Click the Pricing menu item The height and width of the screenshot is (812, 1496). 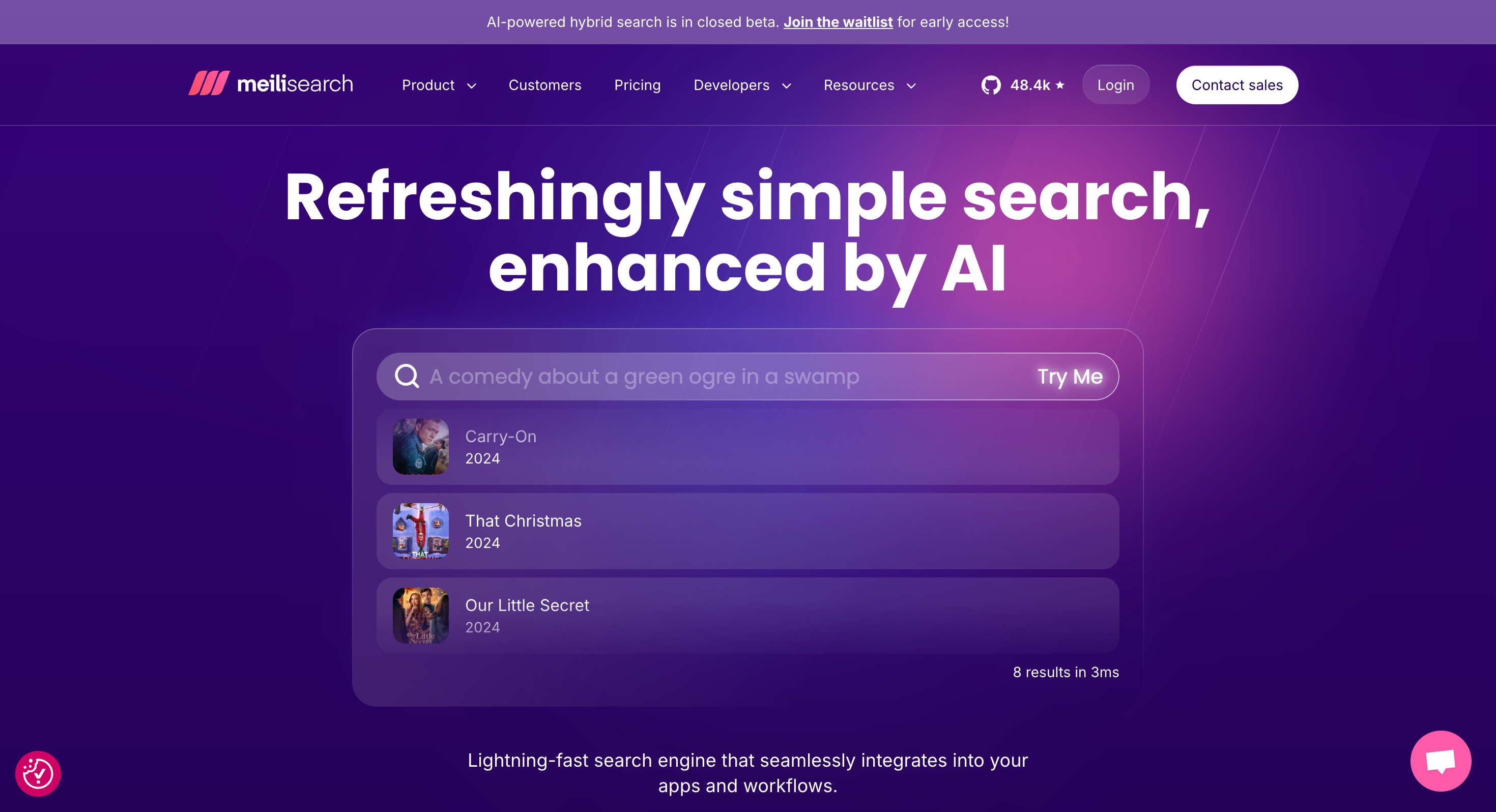(x=638, y=85)
